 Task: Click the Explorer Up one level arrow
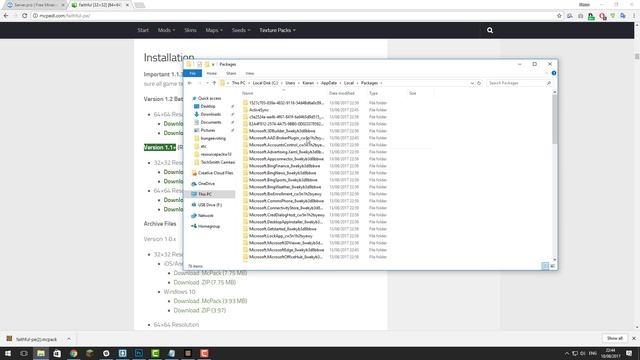coord(214,83)
